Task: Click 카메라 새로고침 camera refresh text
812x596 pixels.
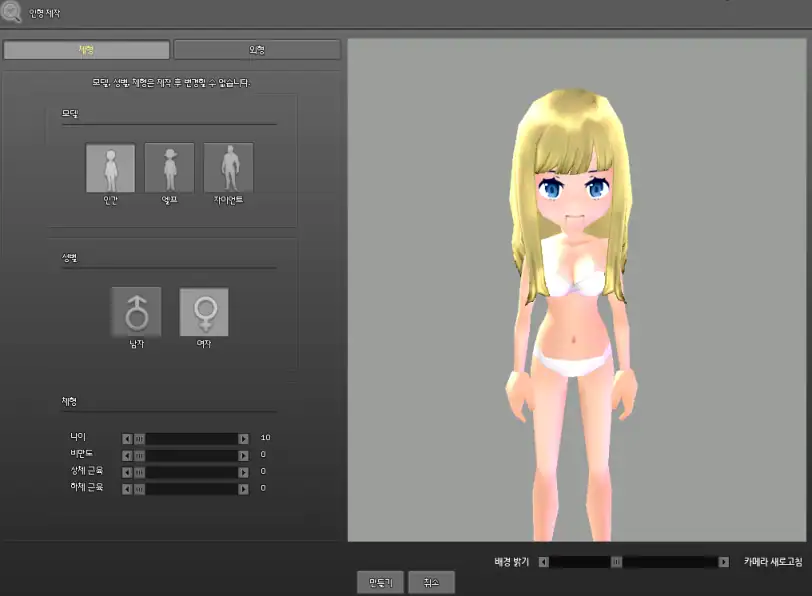Action: 771,562
